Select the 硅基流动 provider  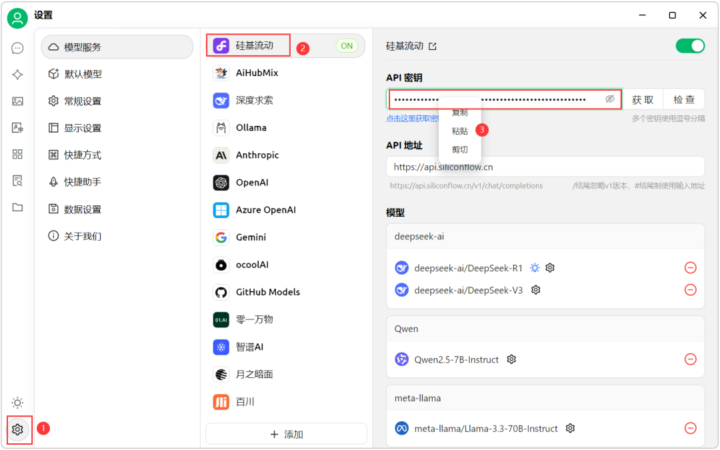[285, 45]
